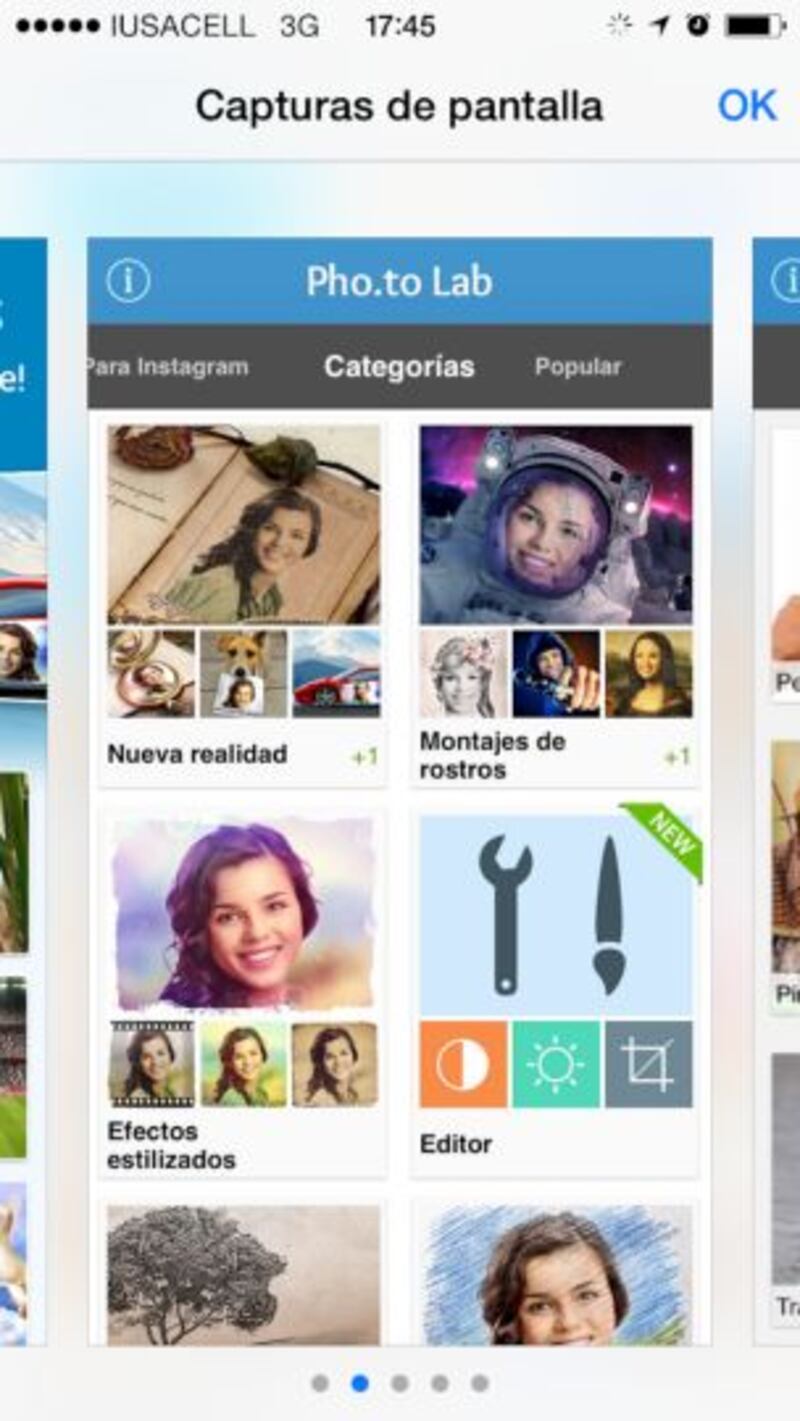Select the crop tool icon
The height and width of the screenshot is (1421, 800).
point(648,1064)
